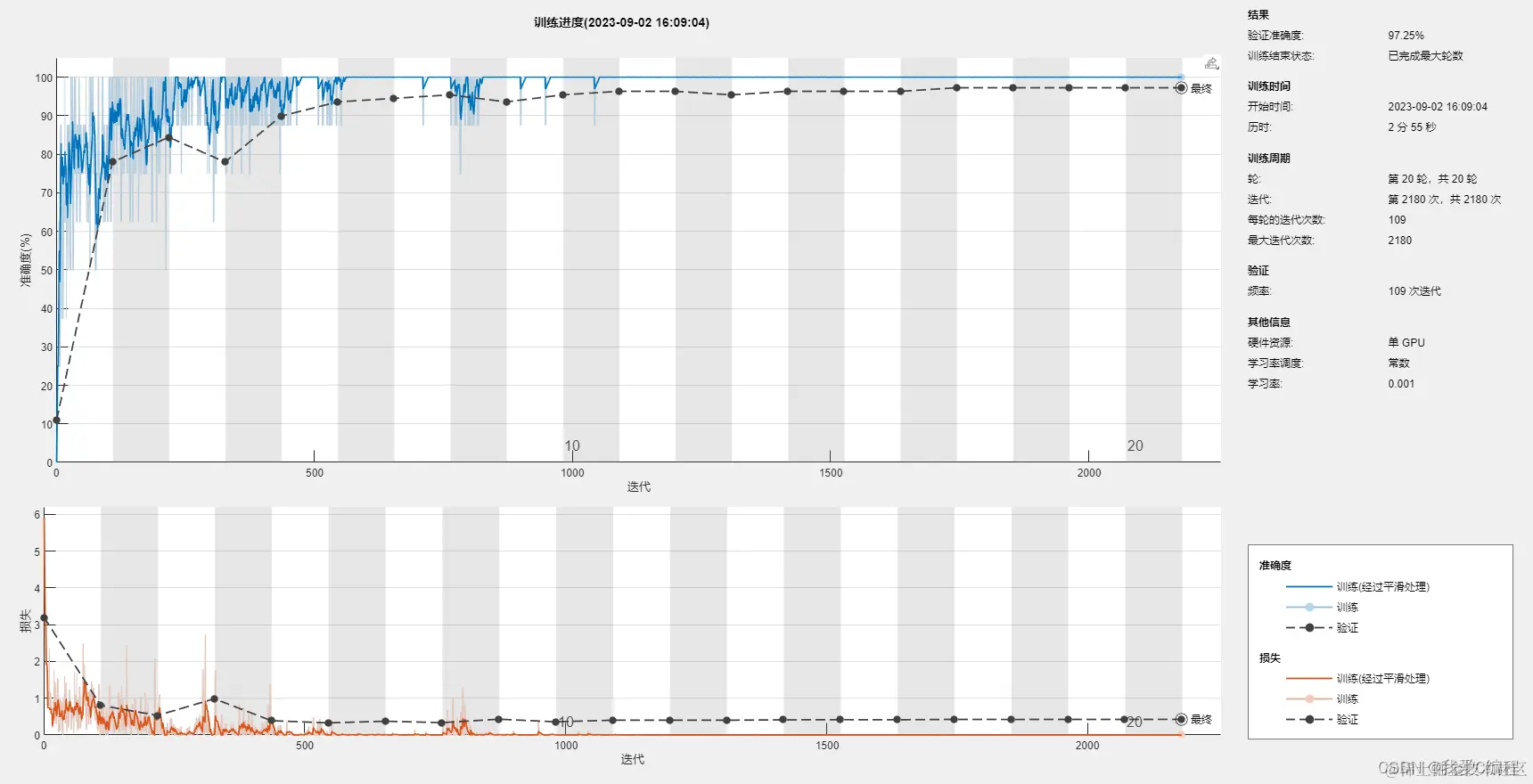Click the 硬件资源 label

point(1269,343)
